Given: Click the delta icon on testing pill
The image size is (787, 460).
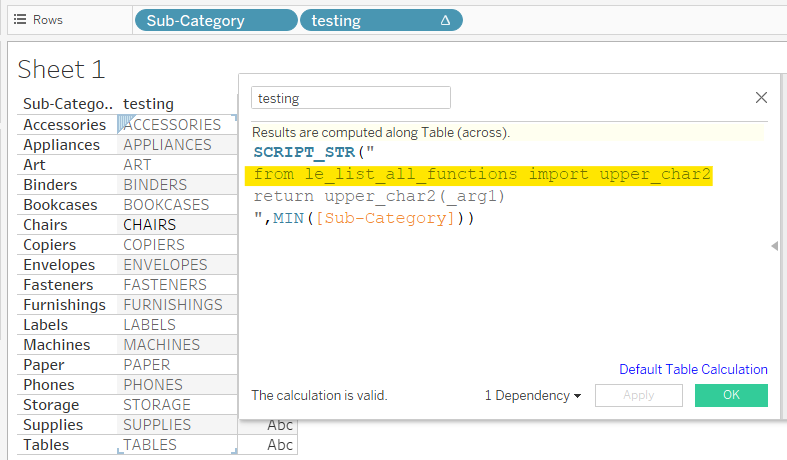Looking at the screenshot, I should 445,20.
